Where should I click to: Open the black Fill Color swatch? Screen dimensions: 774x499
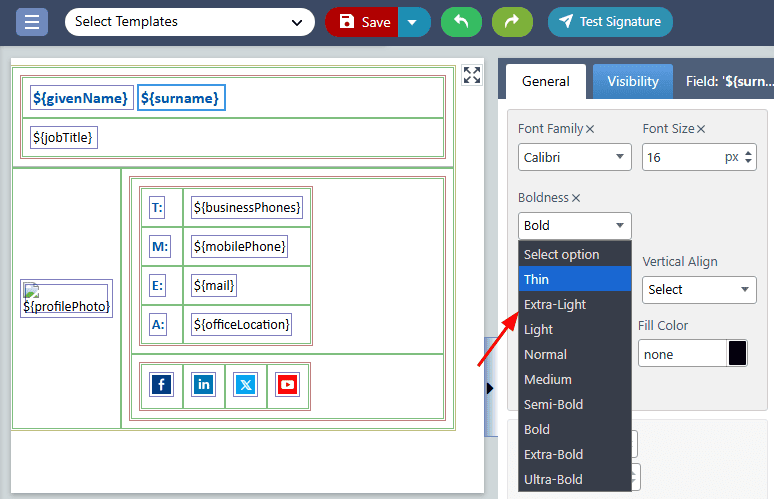(x=737, y=354)
